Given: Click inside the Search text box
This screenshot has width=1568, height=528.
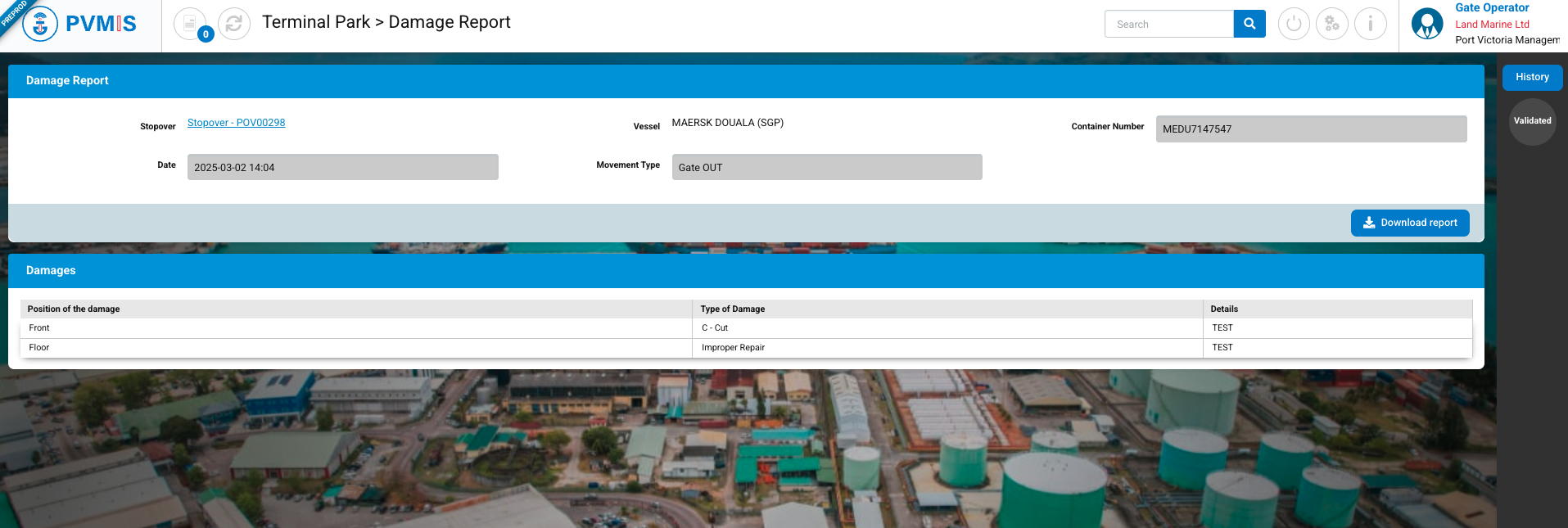Looking at the screenshot, I should [x=1168, y=24].
